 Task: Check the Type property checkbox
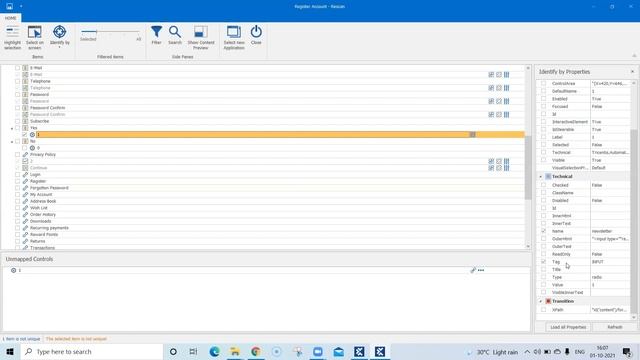543,277
